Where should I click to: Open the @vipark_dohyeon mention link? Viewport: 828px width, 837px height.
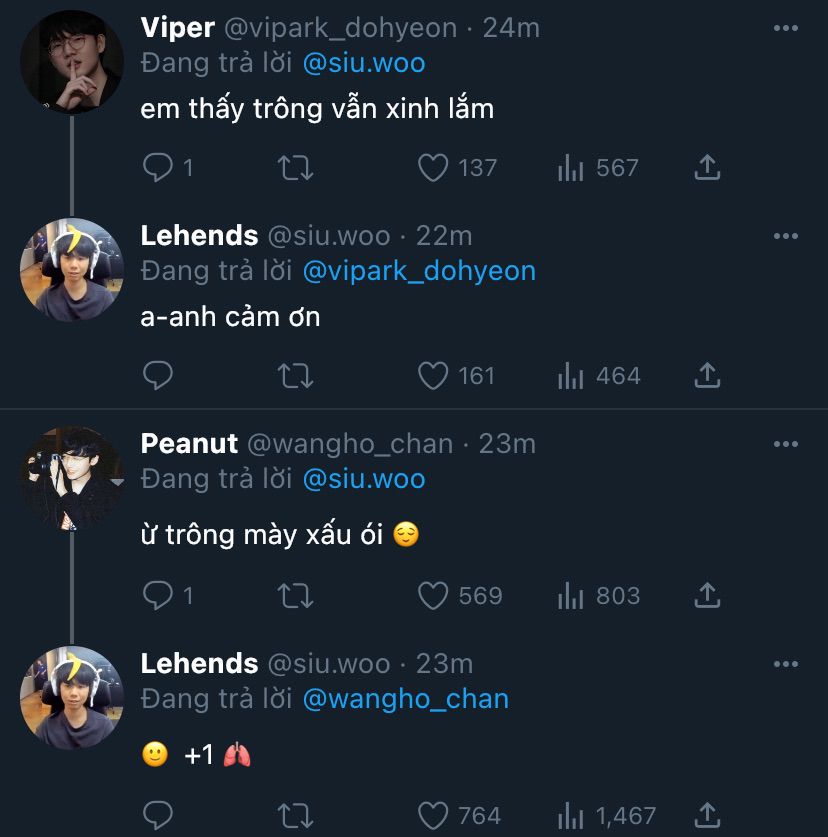[x=418, y=271]
